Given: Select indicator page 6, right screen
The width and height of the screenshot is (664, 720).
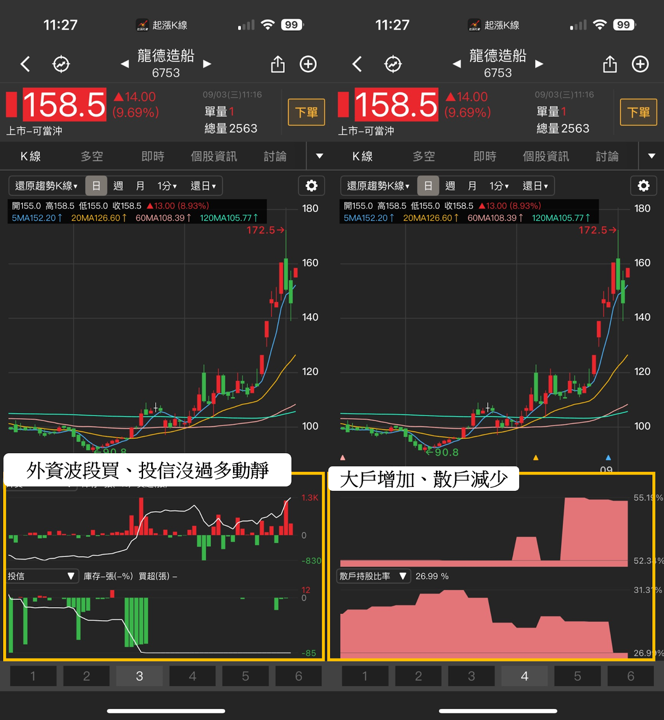Looking at the screenshot, I should click(x=631, y=676).
